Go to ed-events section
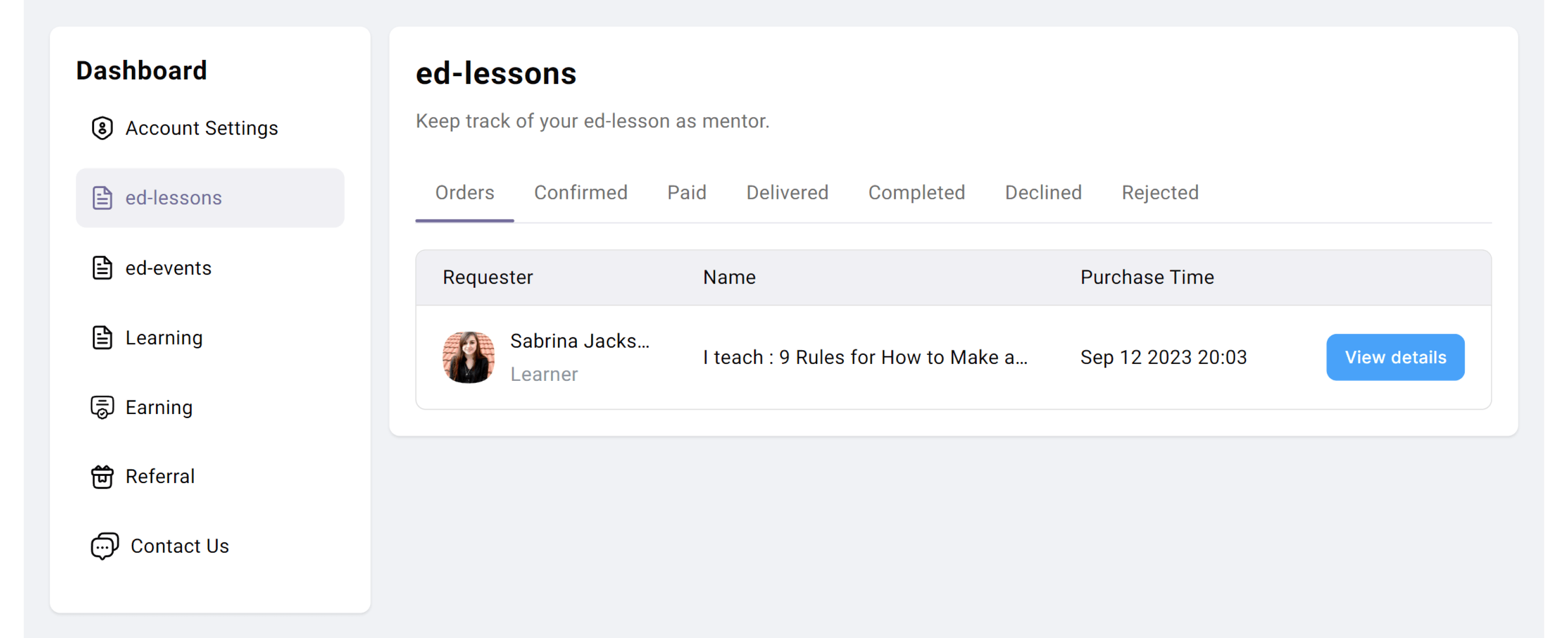1568x638 pixels. pos(210,268)
